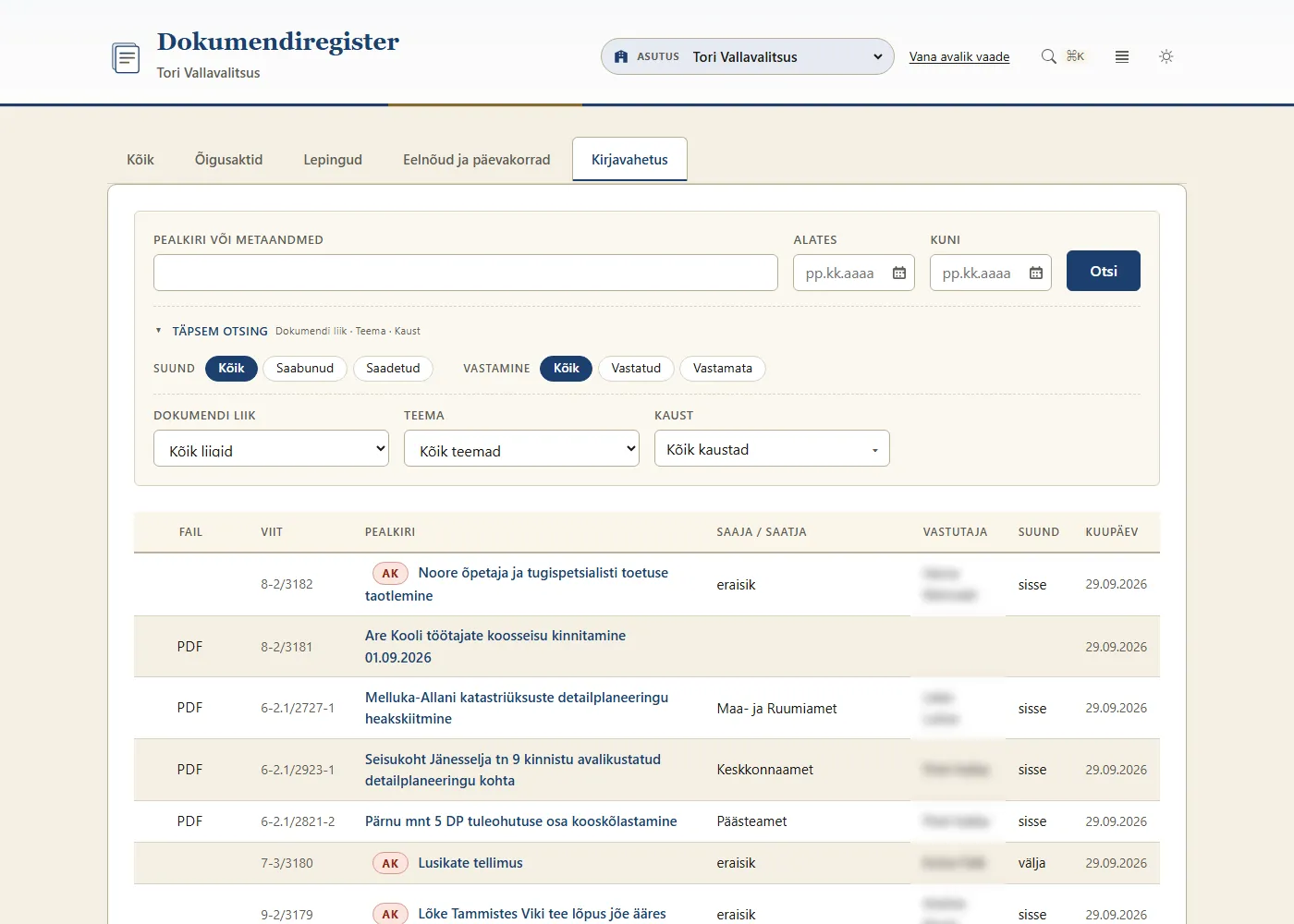Open Are Kooli töötajate koosseisu kinnitamine document
This screenshot has width=1294, height=924.
(x=495, y=647)
